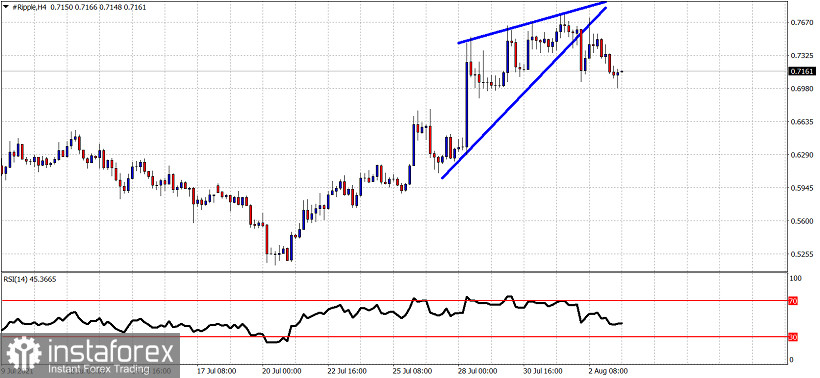This screenshot has width=820, height=378.
Task: Select the lower blue rising trendline
Action: [523, 94]
